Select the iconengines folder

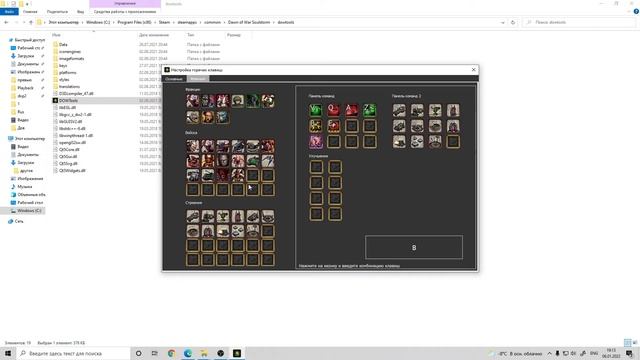(70, 51)
